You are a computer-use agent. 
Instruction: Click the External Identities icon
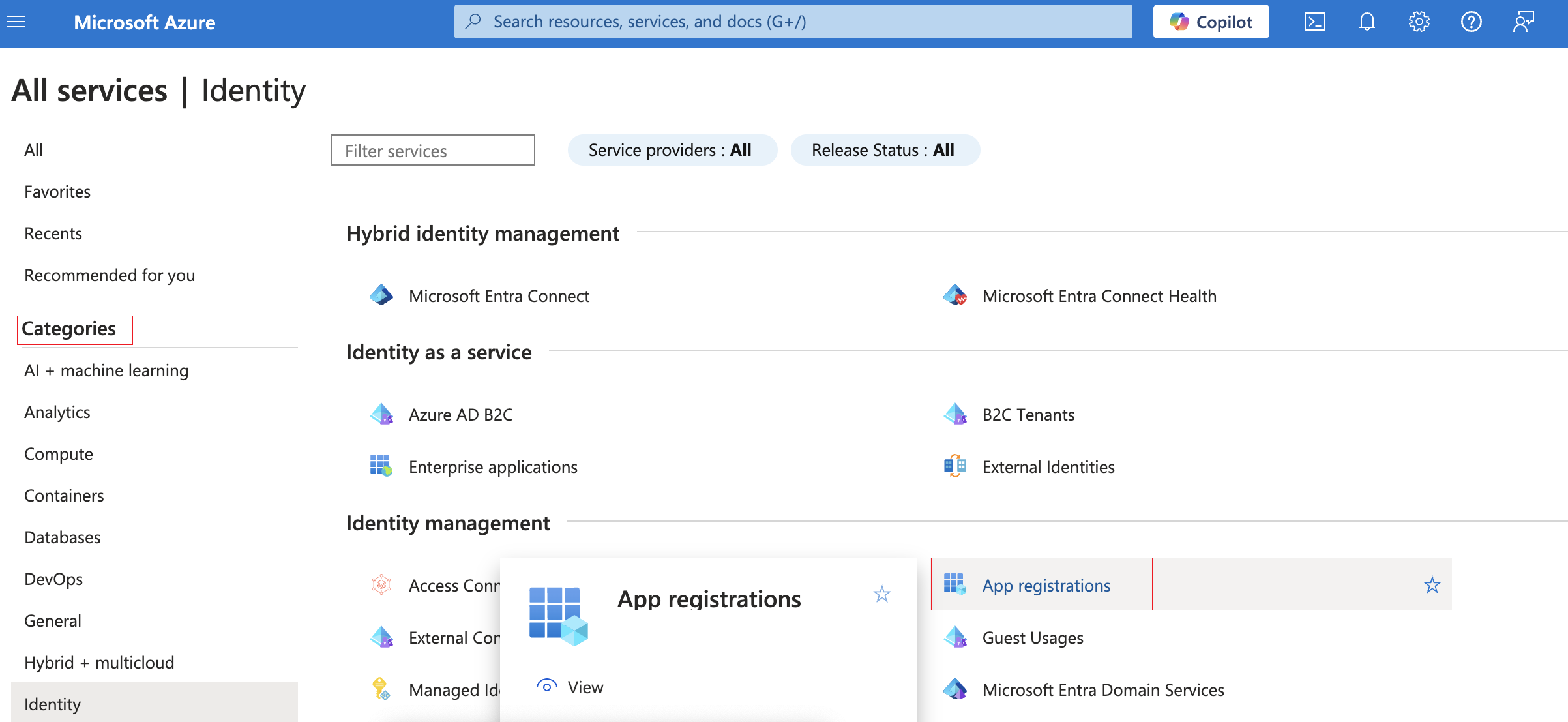click(x=955, y=466)
